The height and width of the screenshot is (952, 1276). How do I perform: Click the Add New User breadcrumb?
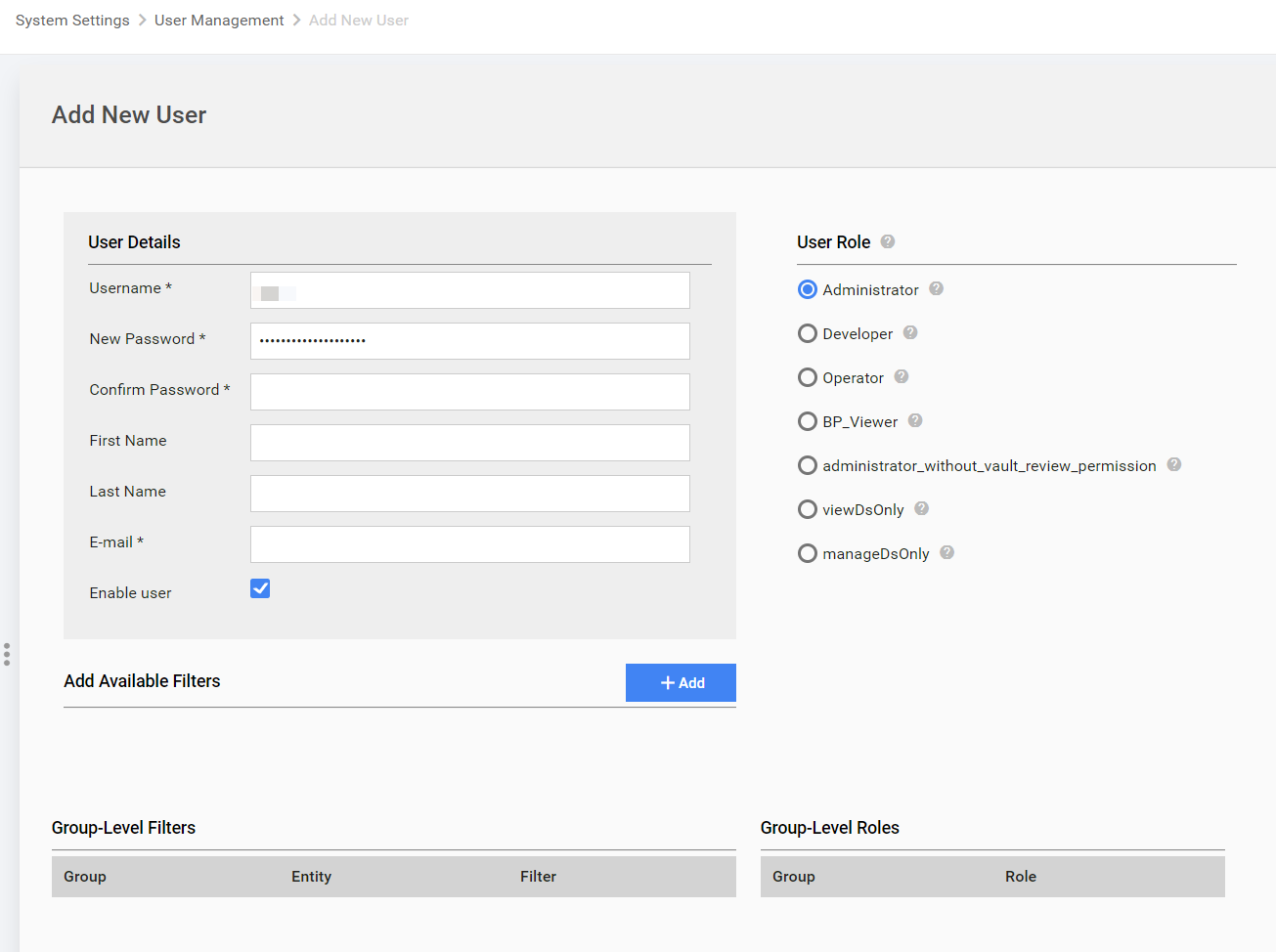pos(359,21)
